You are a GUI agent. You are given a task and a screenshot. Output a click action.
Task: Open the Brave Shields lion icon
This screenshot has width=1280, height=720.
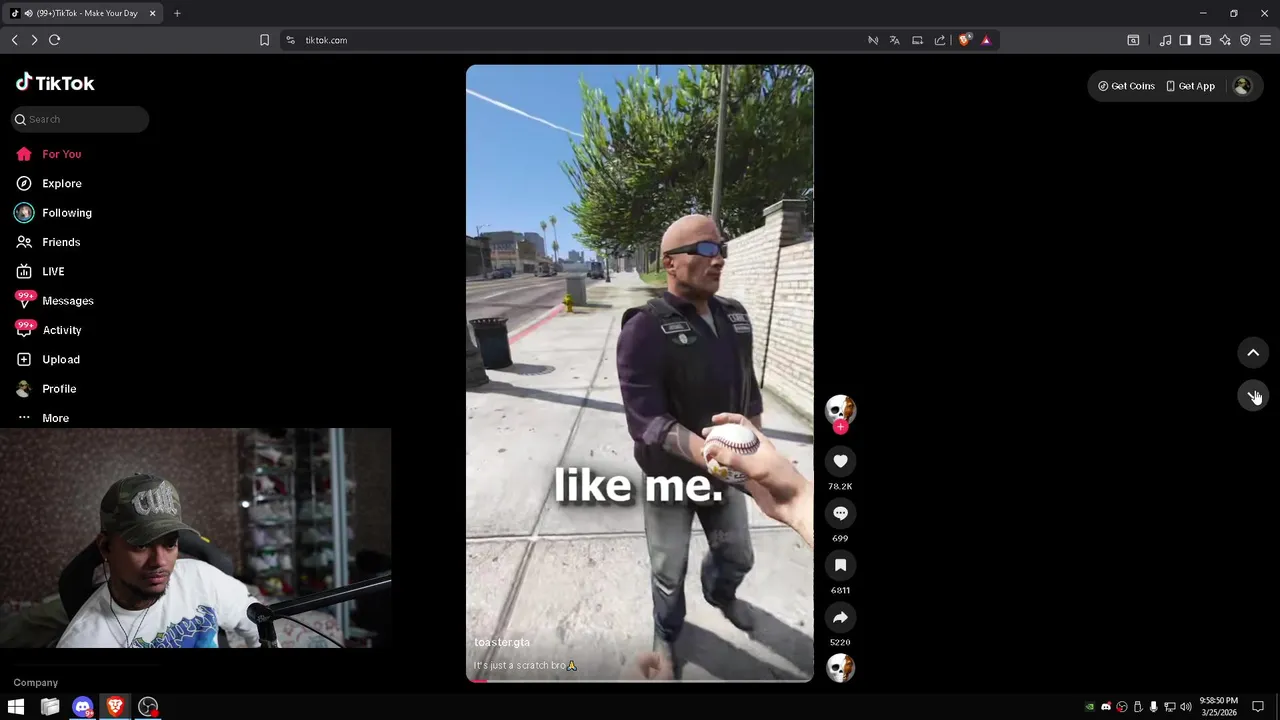964,40
